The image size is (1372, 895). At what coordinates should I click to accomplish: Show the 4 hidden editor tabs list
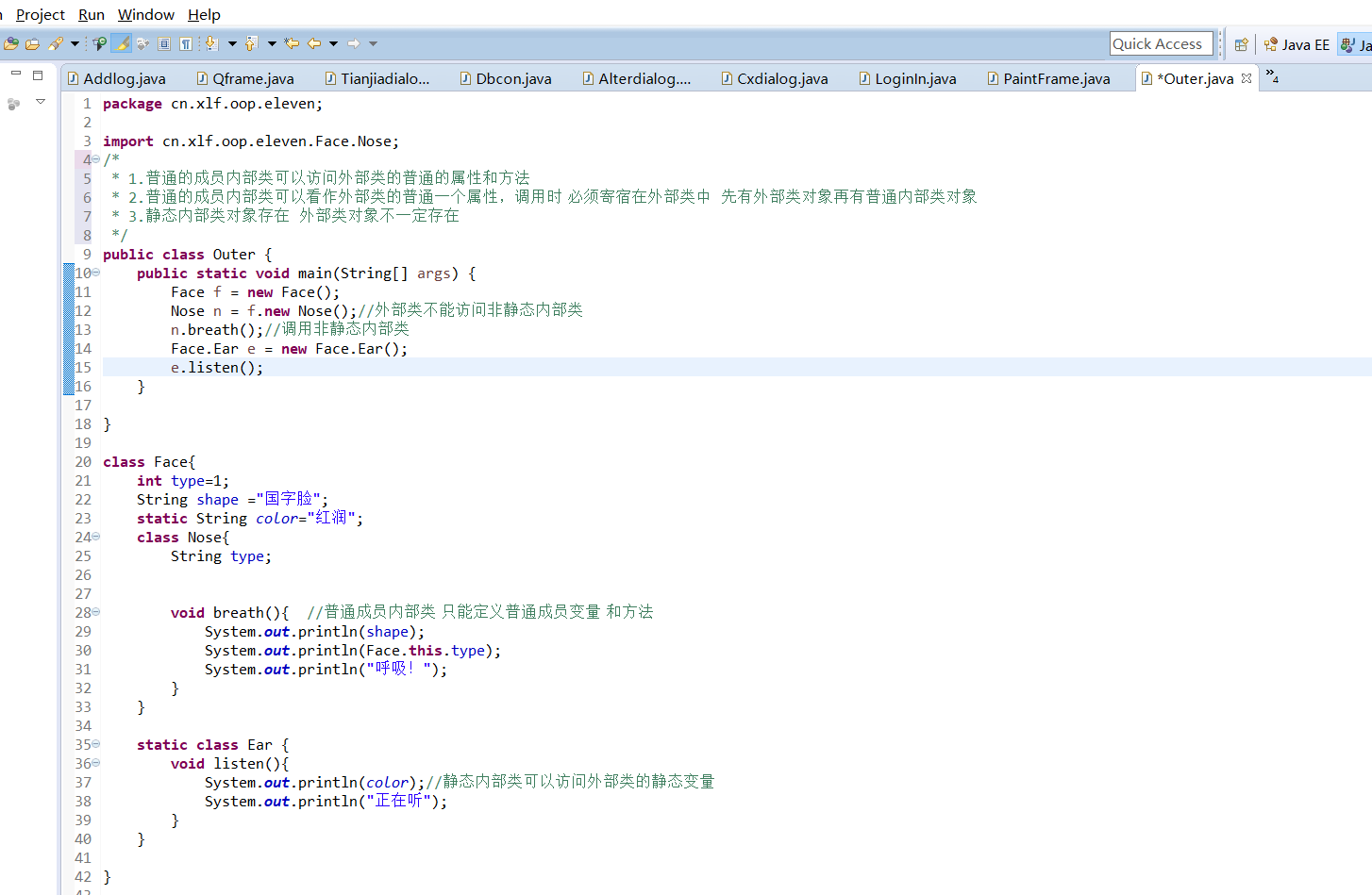click(1272, 75)
